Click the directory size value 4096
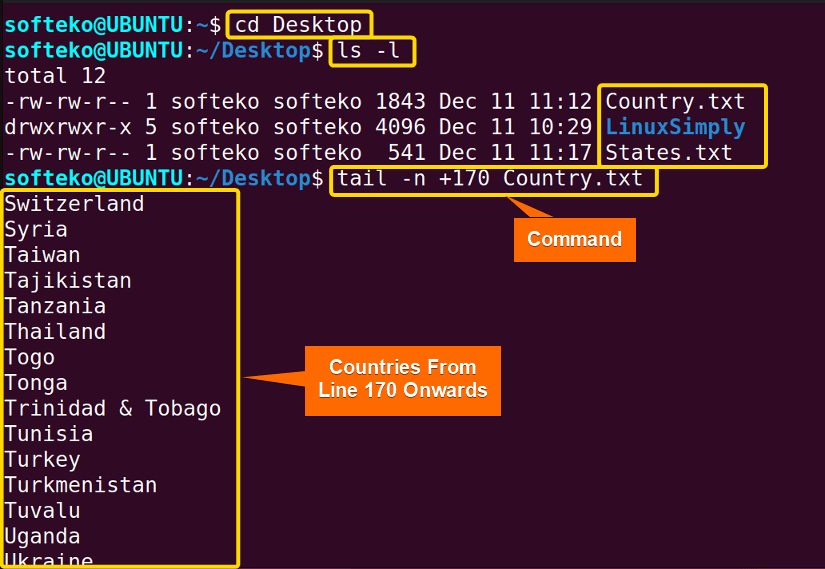 400,127
